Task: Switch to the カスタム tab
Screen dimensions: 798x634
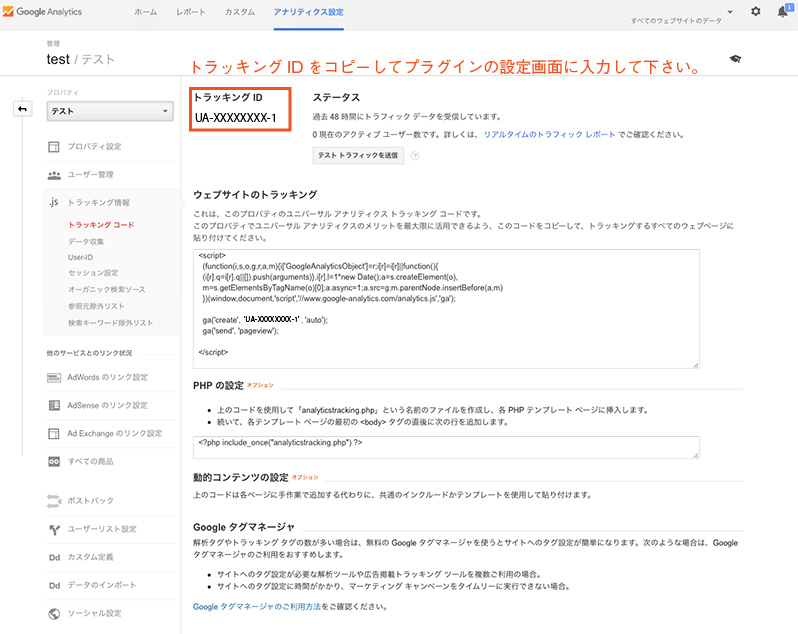Action: point(240,12)
